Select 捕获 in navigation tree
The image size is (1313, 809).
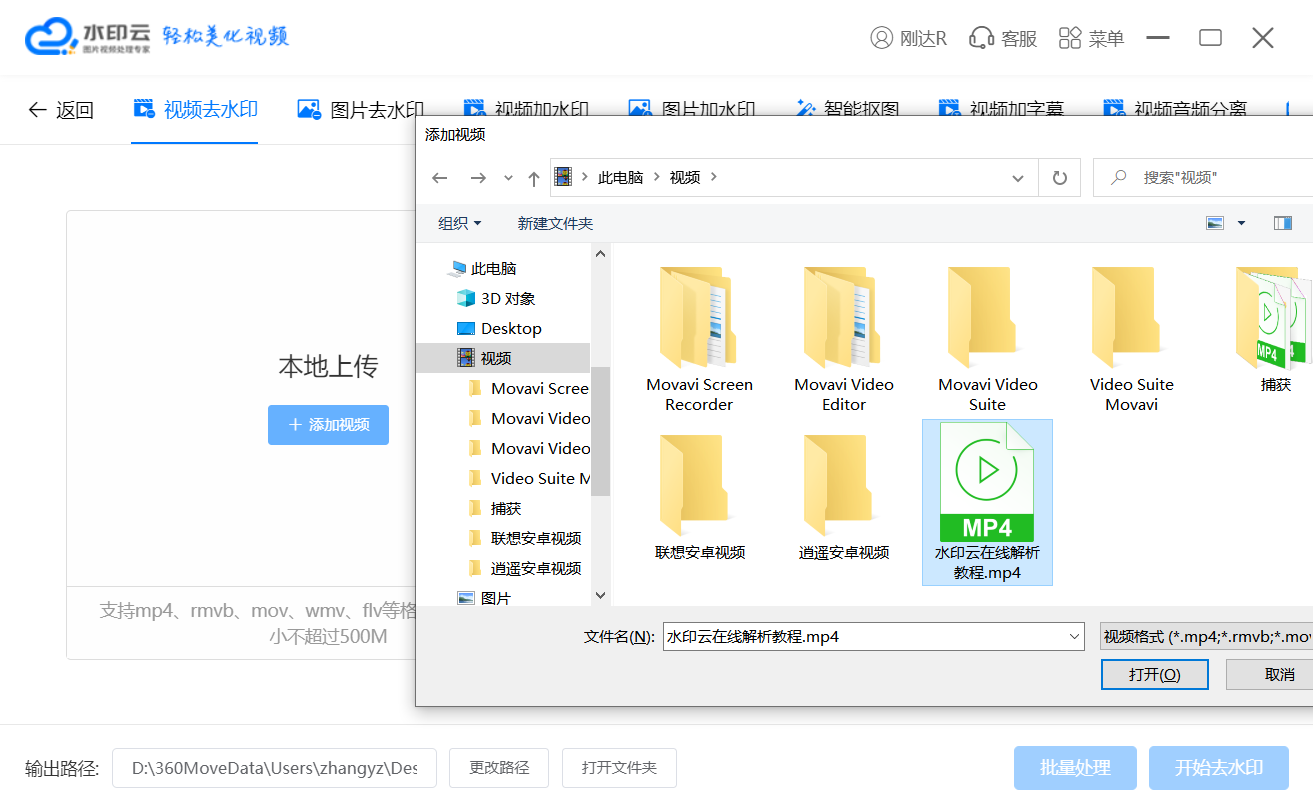pos(495,508)
